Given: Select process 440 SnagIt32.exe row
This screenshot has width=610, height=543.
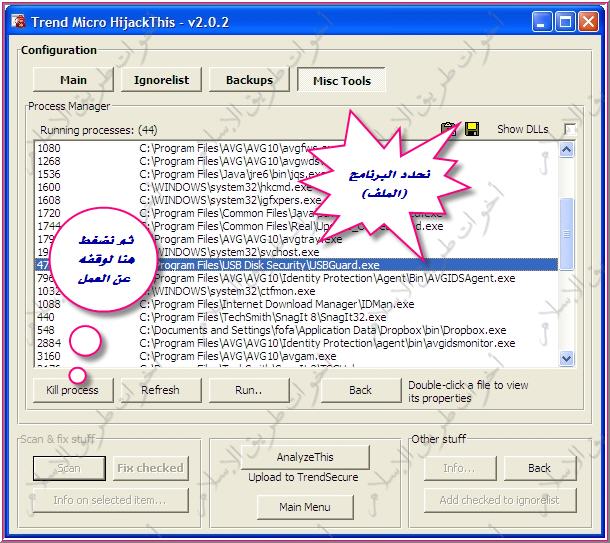Looking at the screenshot, I should (x=296, y=317).
